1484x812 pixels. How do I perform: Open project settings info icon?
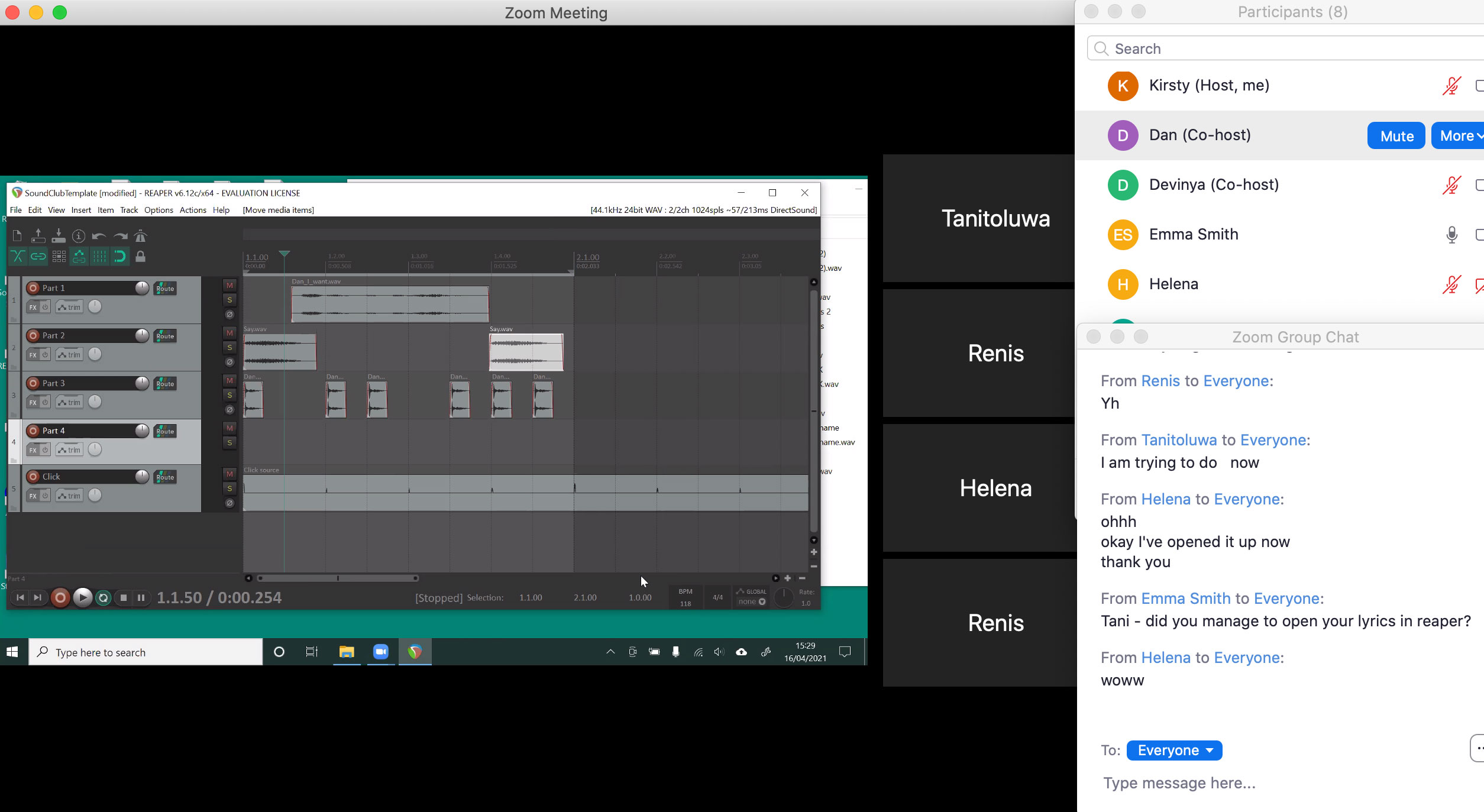coord(79,236)
